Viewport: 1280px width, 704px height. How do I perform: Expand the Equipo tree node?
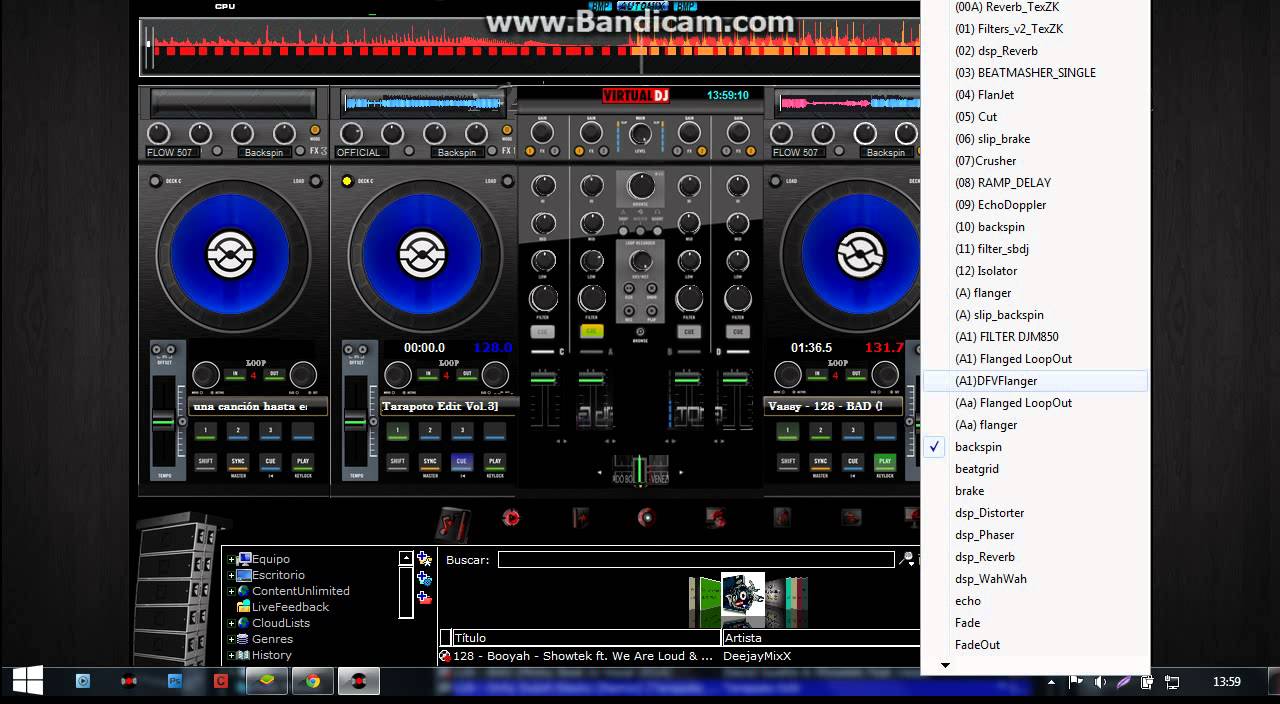(x=231, y=560)
